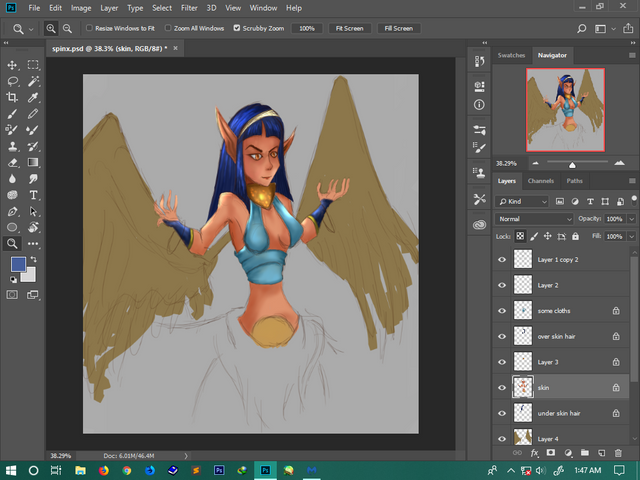Viewport: 640px width, 480px height.
Task: Select the Blur tool
Action: [x=12, y=179]
